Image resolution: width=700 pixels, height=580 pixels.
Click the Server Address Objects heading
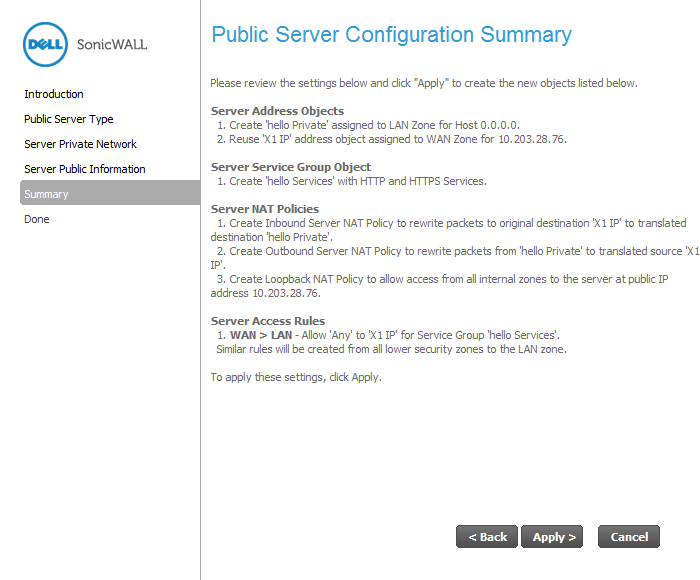coord(277,111)
